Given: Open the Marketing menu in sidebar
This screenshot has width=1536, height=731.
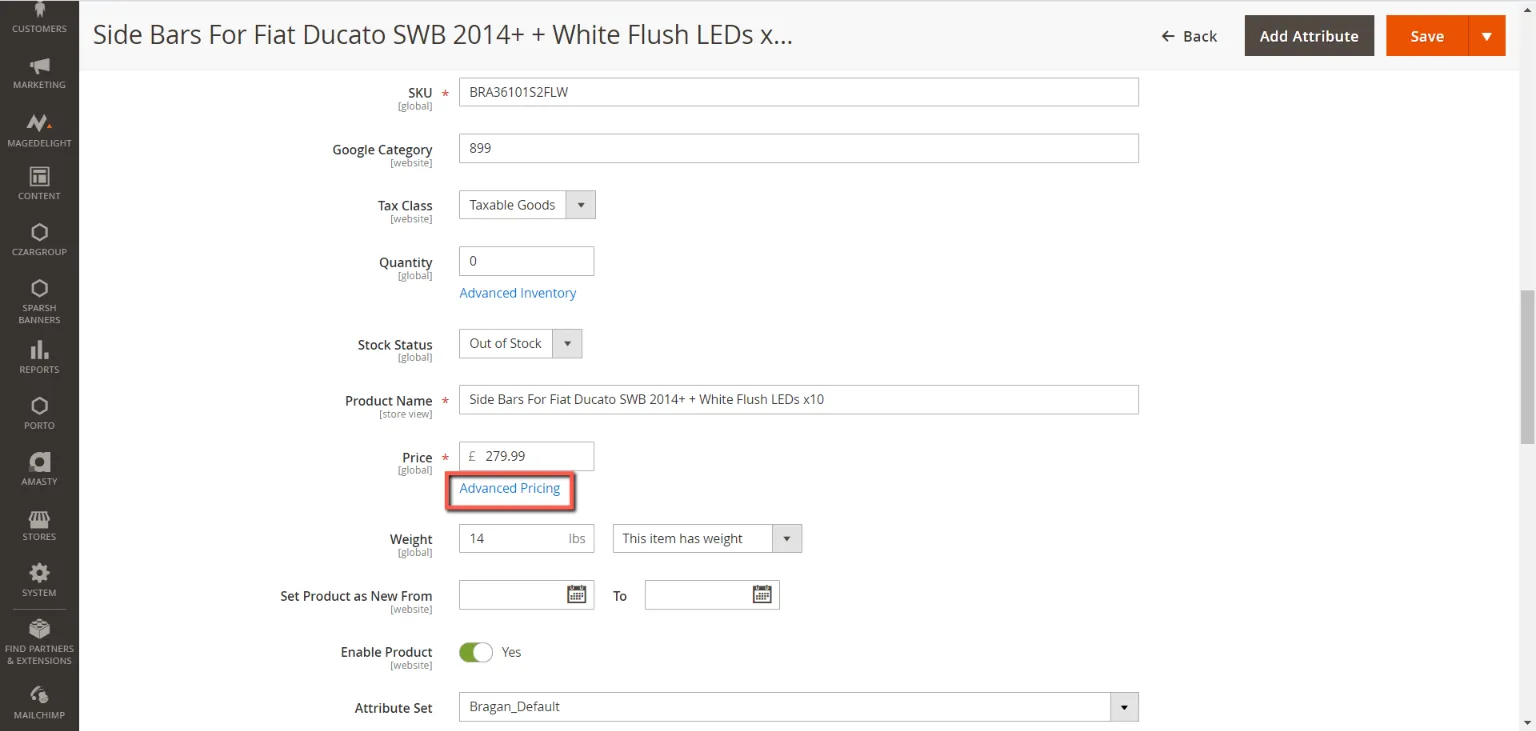Looking at the screenshot, I should (39, 74).
